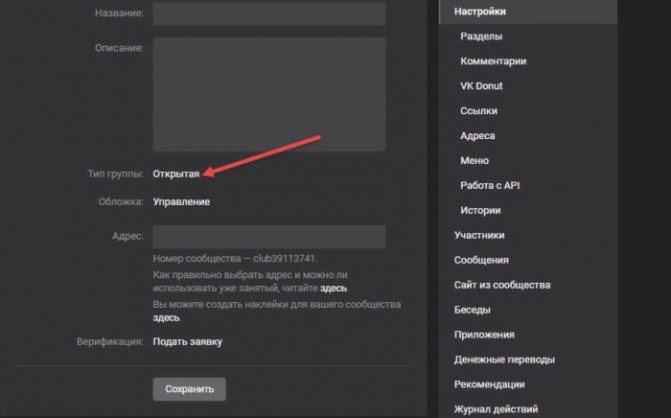671x418 pixels.
Task: Click the Подать заявку verification link
Action: coord(187,342)
